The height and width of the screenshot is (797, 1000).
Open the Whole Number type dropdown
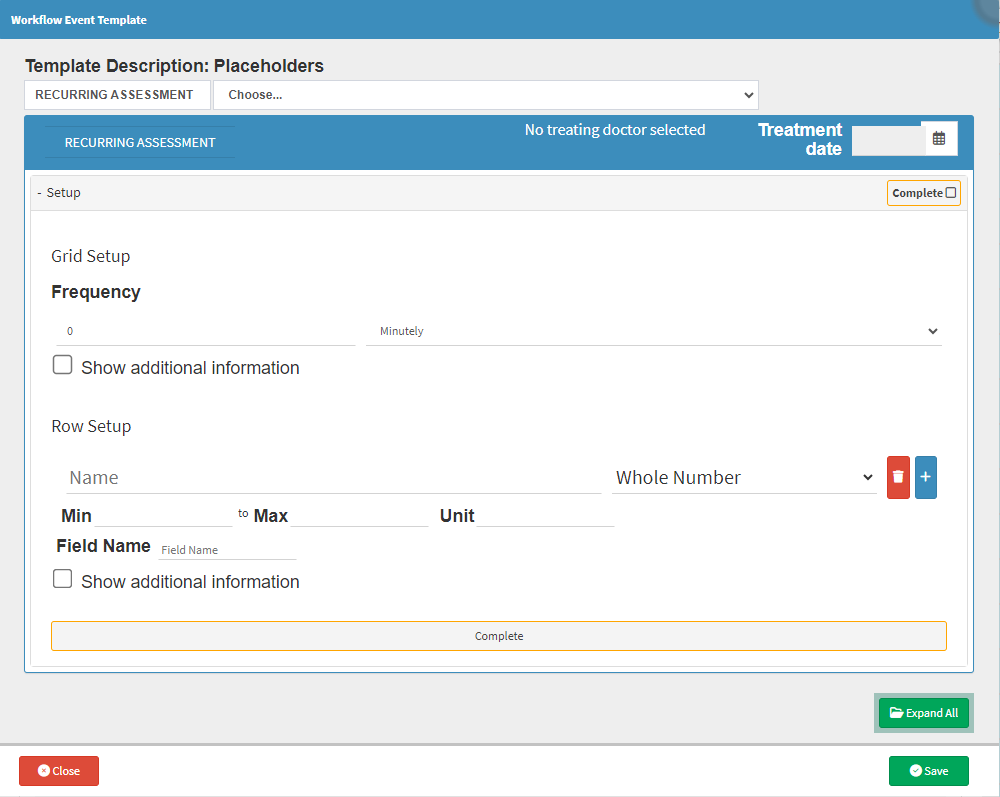coord(744,478)
